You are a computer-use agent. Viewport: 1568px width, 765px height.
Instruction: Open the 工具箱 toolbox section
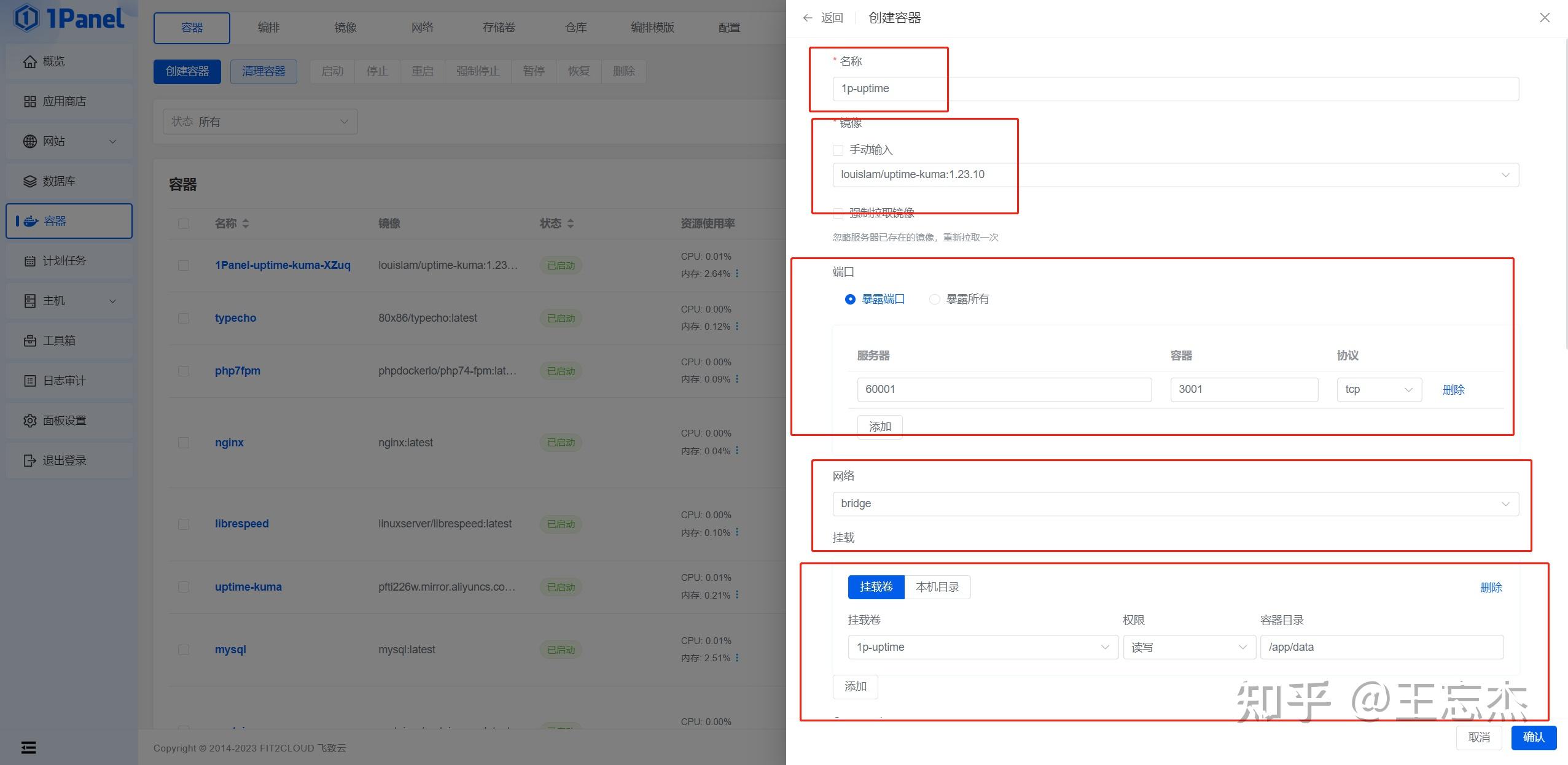click(x=60, y=340)
